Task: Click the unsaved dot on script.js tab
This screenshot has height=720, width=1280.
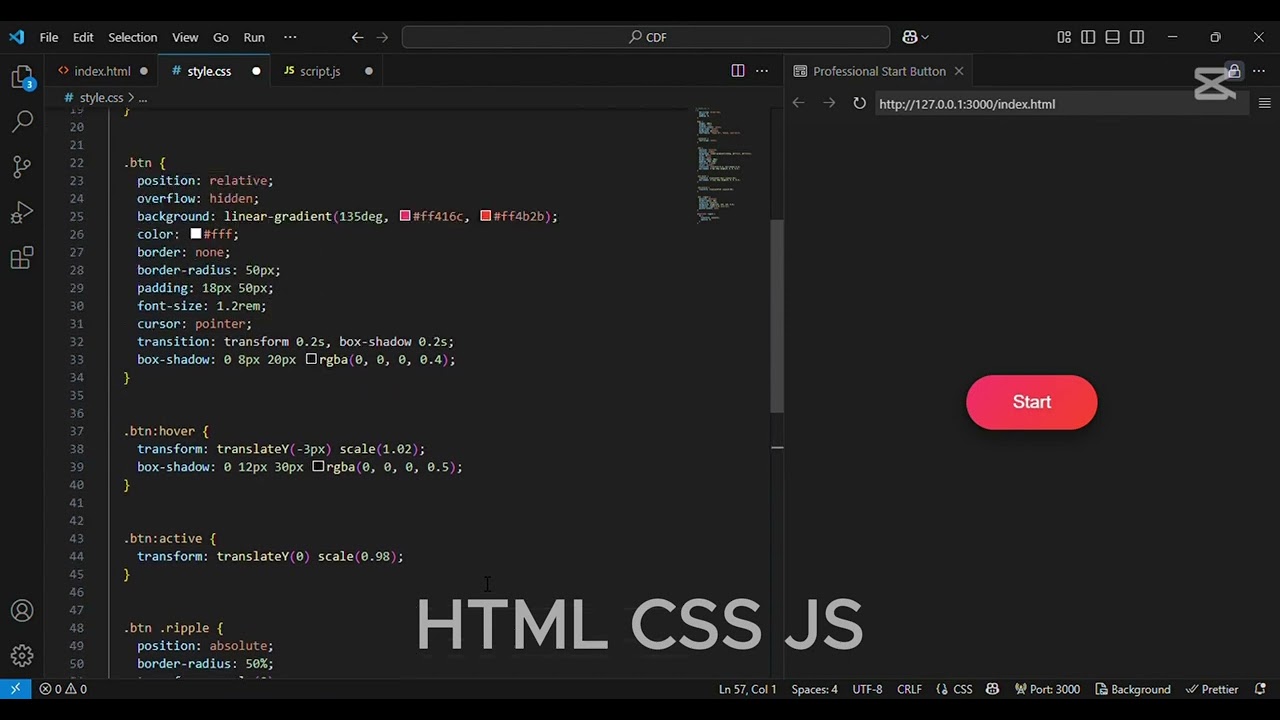Action: click(368, 71)
